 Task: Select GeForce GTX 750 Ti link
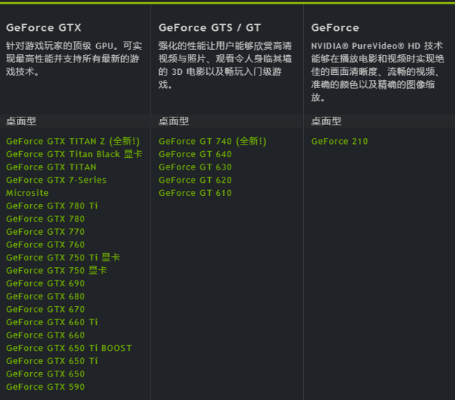point(63,257)
